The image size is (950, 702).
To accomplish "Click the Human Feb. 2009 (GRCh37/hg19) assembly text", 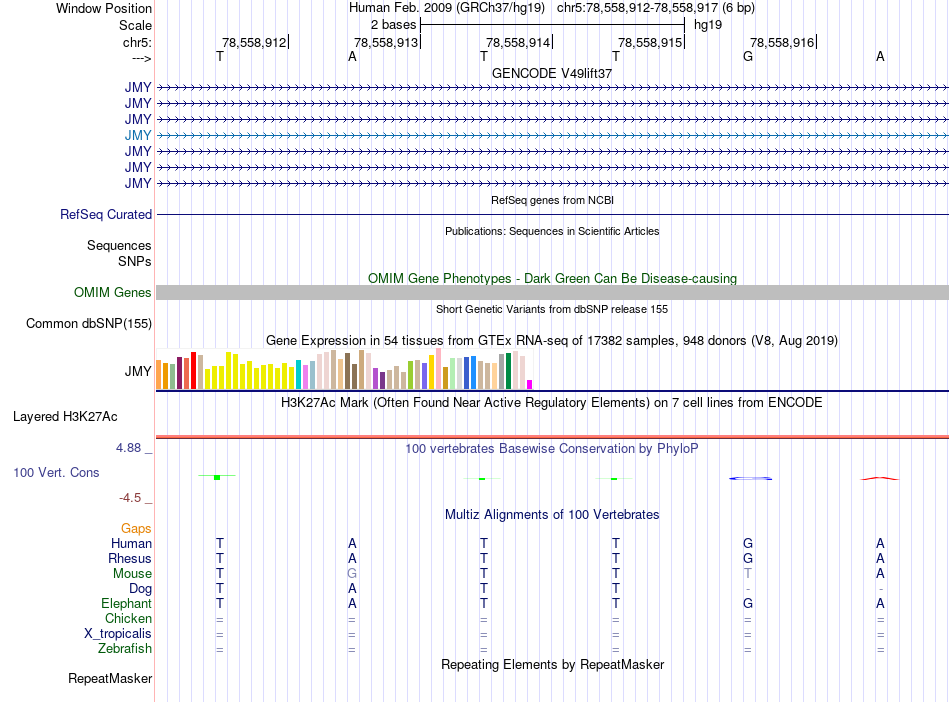I will 447,8.
